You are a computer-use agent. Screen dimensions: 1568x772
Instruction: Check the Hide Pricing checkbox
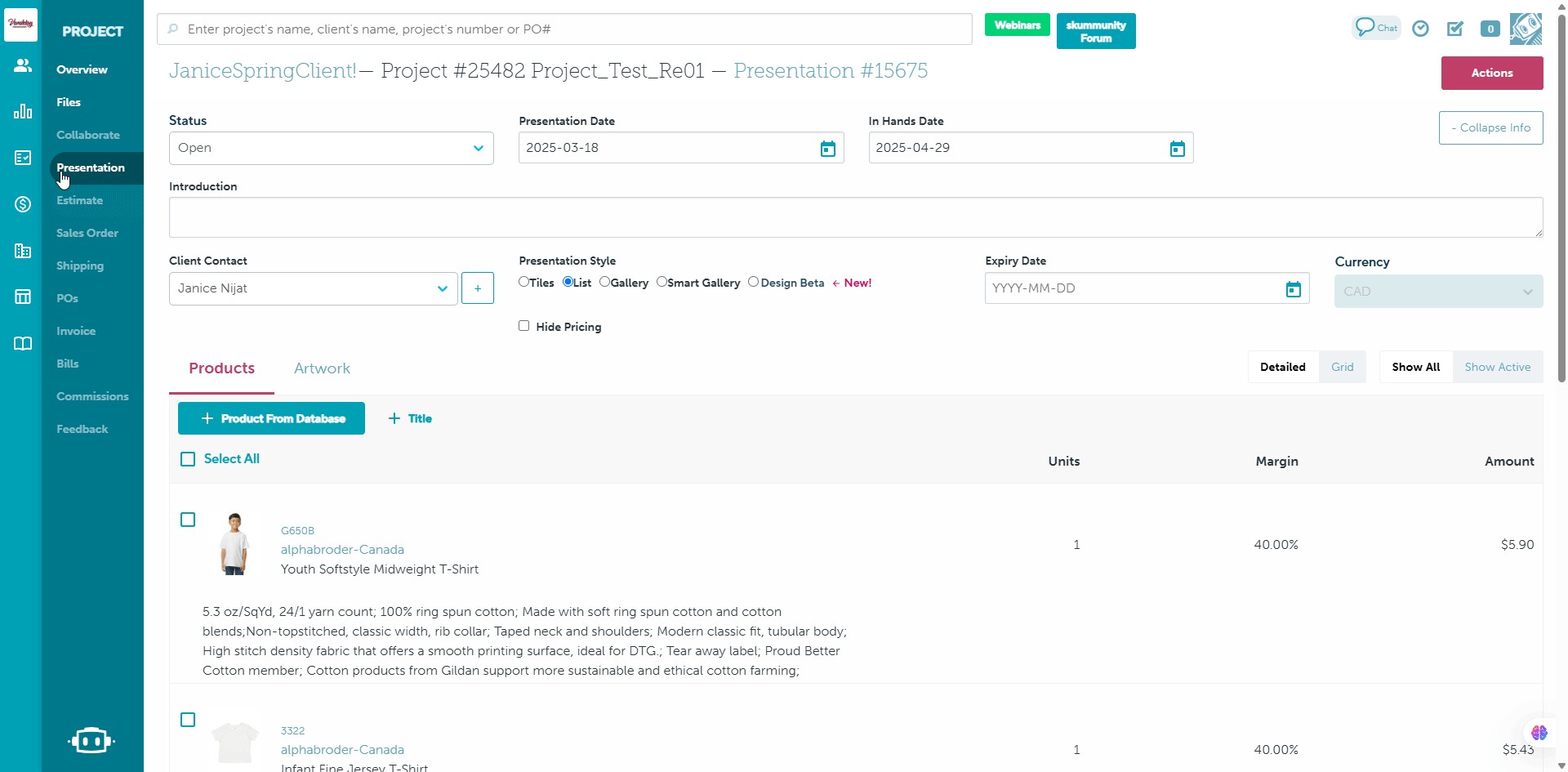(x=523, y=325)
